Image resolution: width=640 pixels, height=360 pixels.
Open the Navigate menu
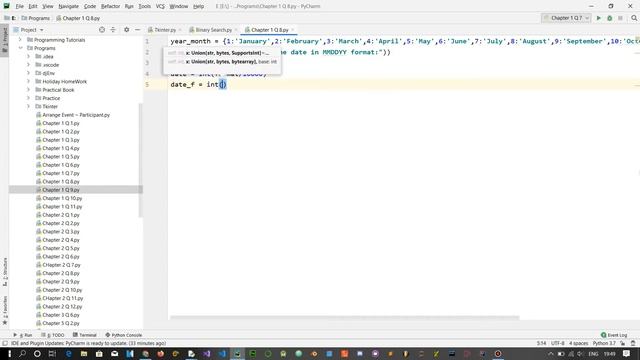(x=68, y=7)
